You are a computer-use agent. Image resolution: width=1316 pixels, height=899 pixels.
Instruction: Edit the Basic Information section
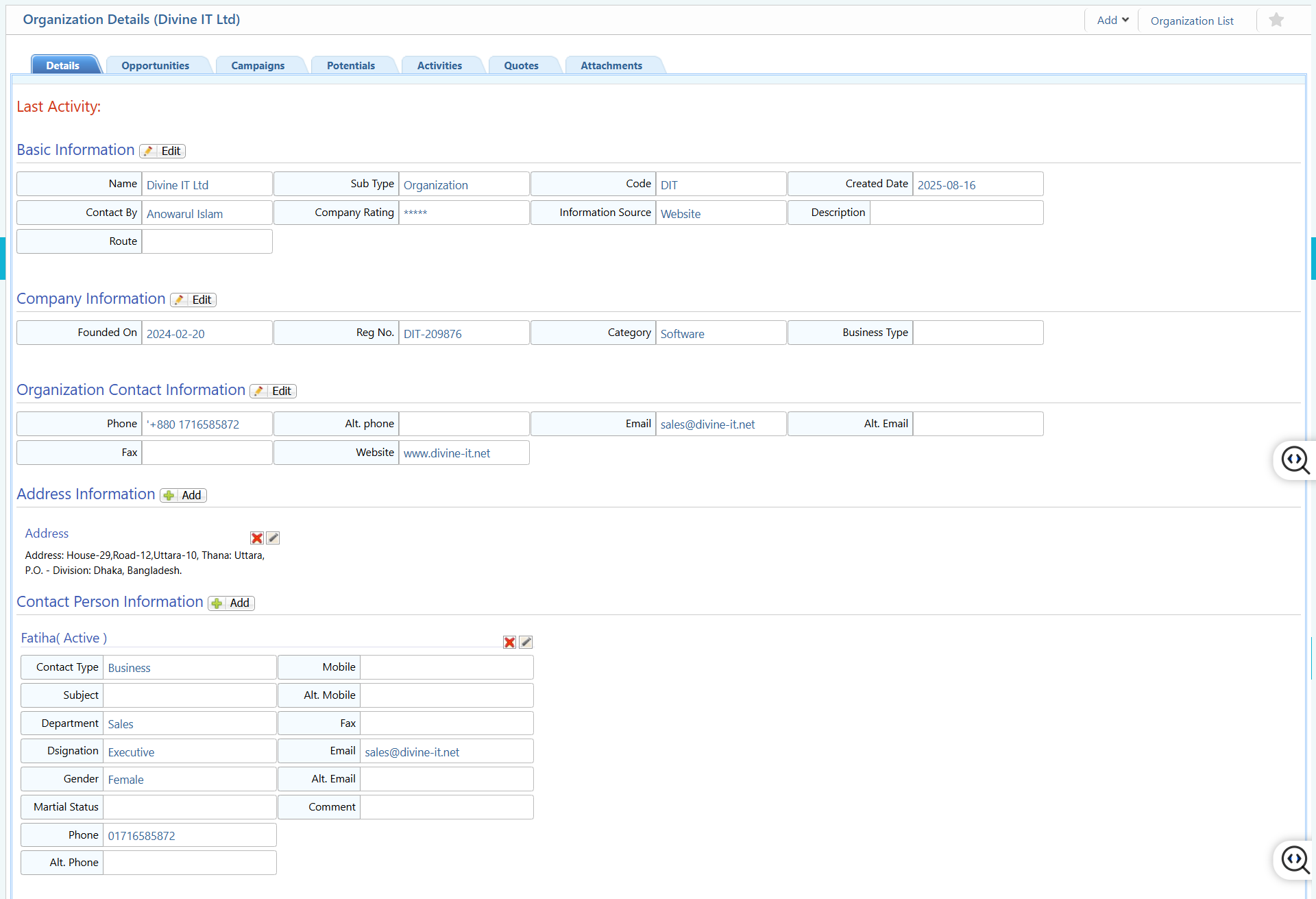(162, 151)
